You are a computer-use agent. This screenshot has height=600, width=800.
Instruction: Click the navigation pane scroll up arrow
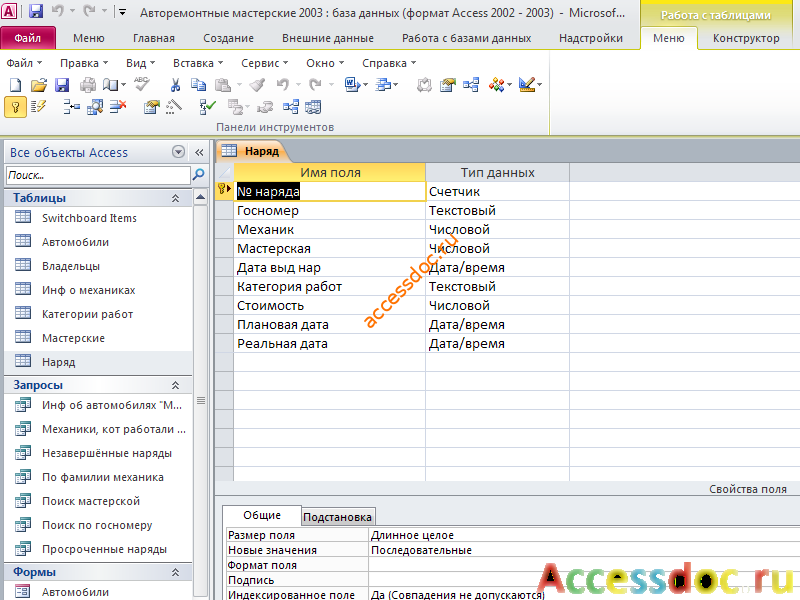pyautogui.click(x=201, y=197)
